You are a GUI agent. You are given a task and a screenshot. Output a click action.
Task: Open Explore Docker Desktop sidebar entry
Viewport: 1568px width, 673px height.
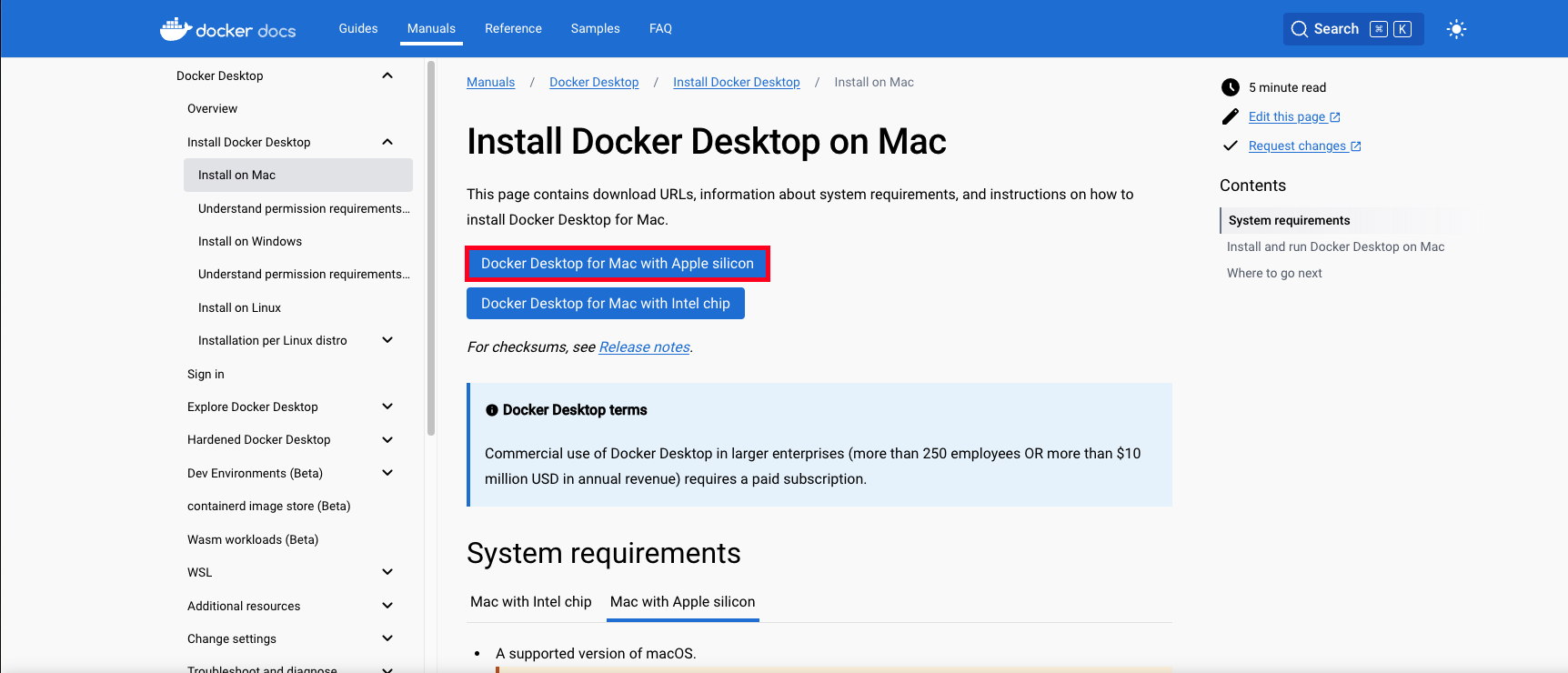(x=253, y=407)
